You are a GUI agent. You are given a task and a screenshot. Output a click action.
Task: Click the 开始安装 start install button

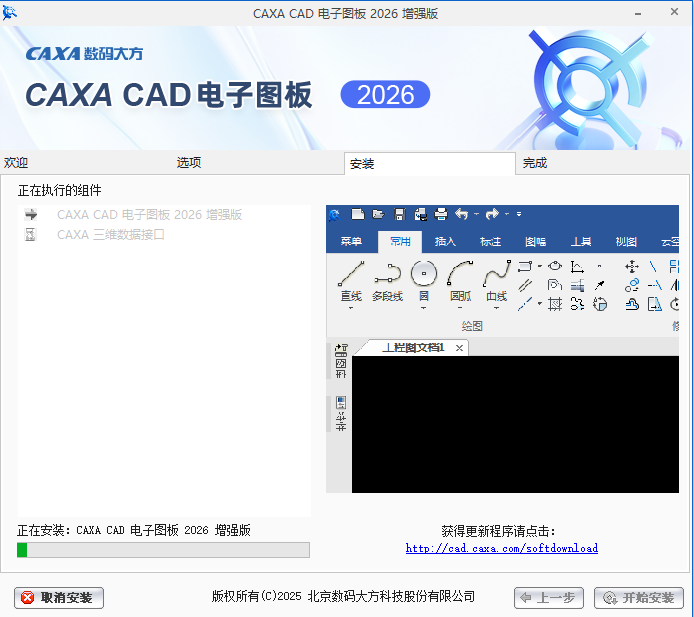pyautogui.click(x=639, y=598)
